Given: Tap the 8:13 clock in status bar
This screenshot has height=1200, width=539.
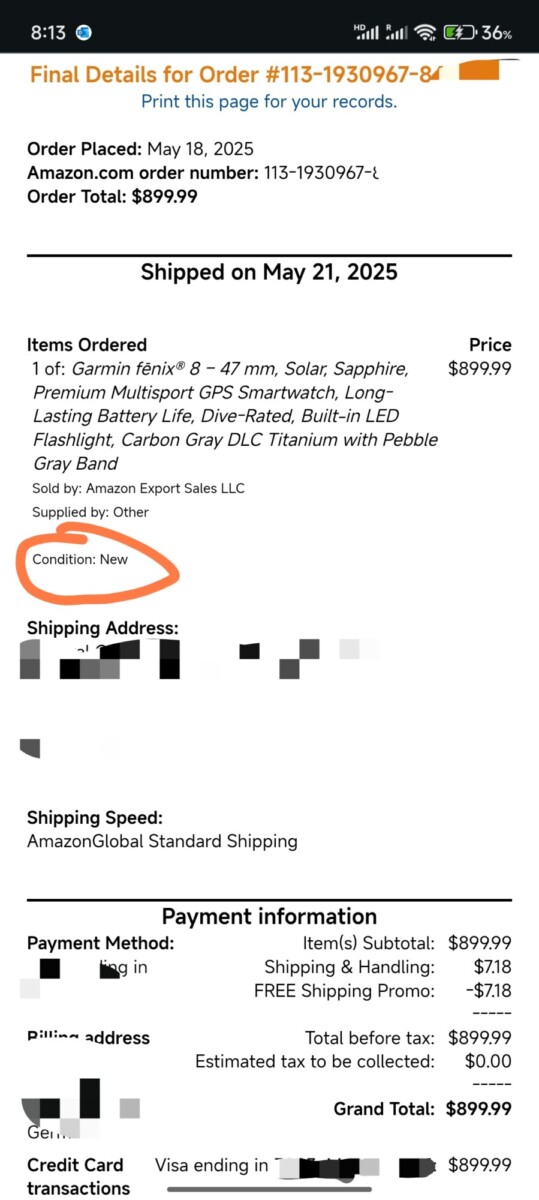Looking at the screenshot, I should (47, 33).
